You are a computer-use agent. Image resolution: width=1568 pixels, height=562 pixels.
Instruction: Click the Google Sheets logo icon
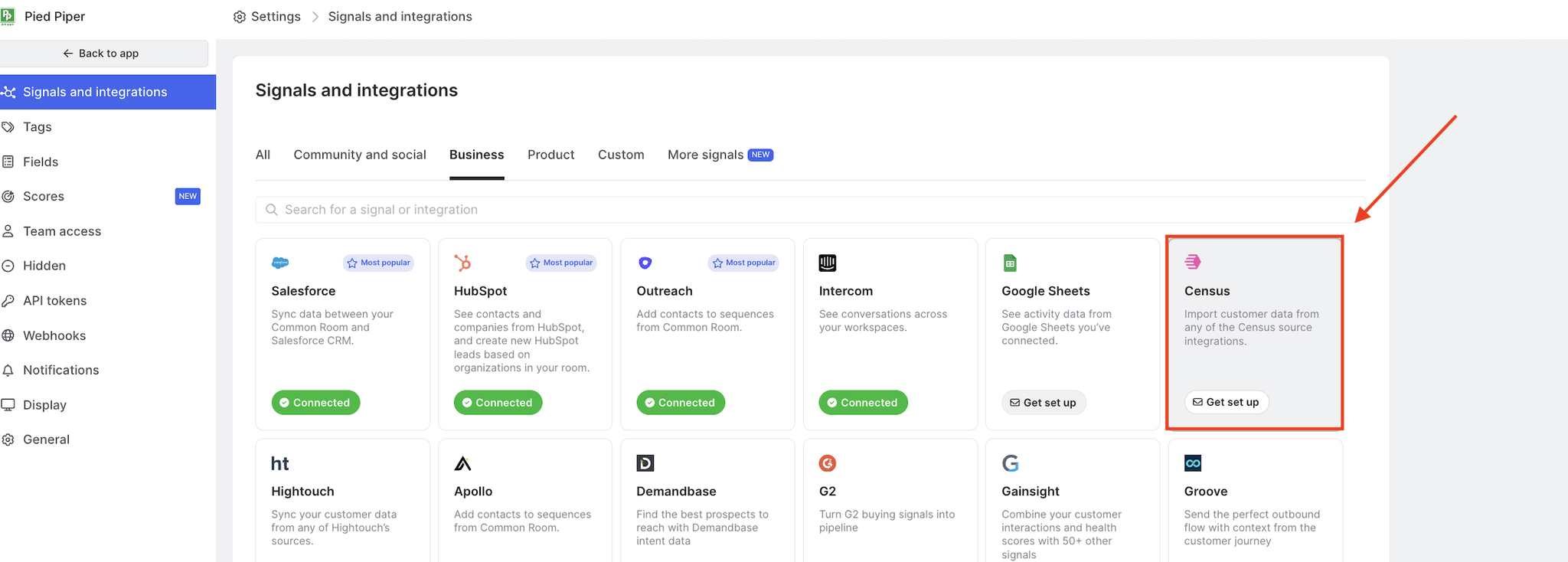click(x=1010, y=263)
